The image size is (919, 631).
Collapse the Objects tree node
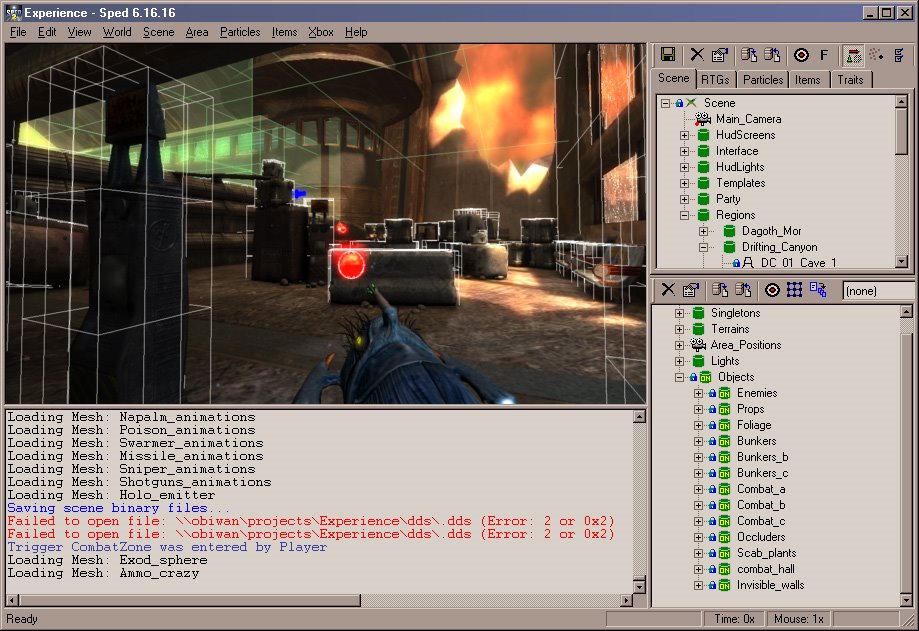[x=680, y=377]
